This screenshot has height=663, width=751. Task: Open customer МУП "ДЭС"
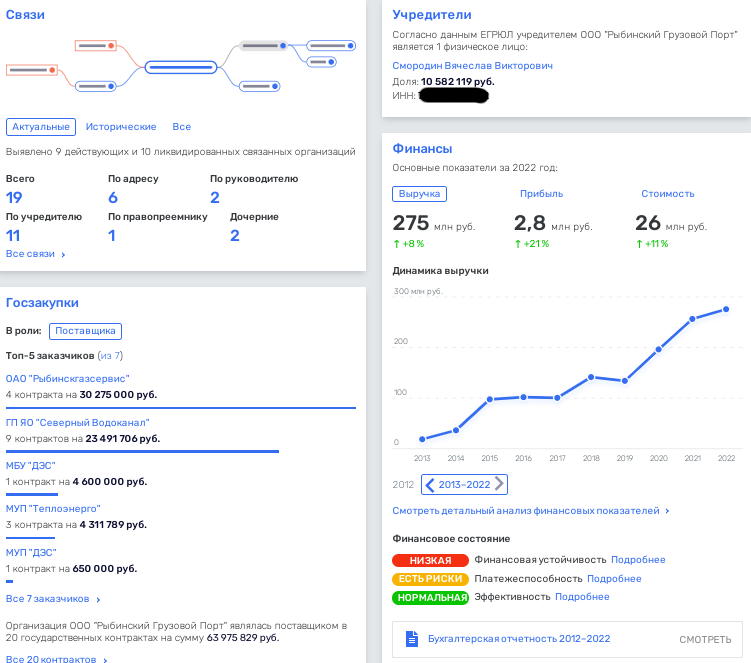31,552
